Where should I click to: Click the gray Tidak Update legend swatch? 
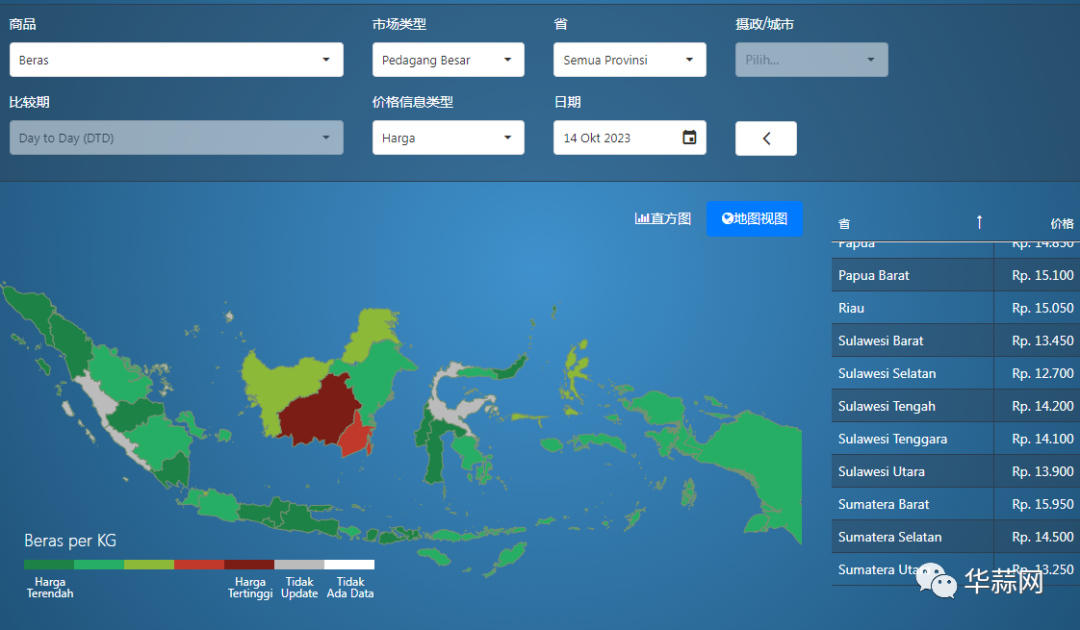click(299, 565)
